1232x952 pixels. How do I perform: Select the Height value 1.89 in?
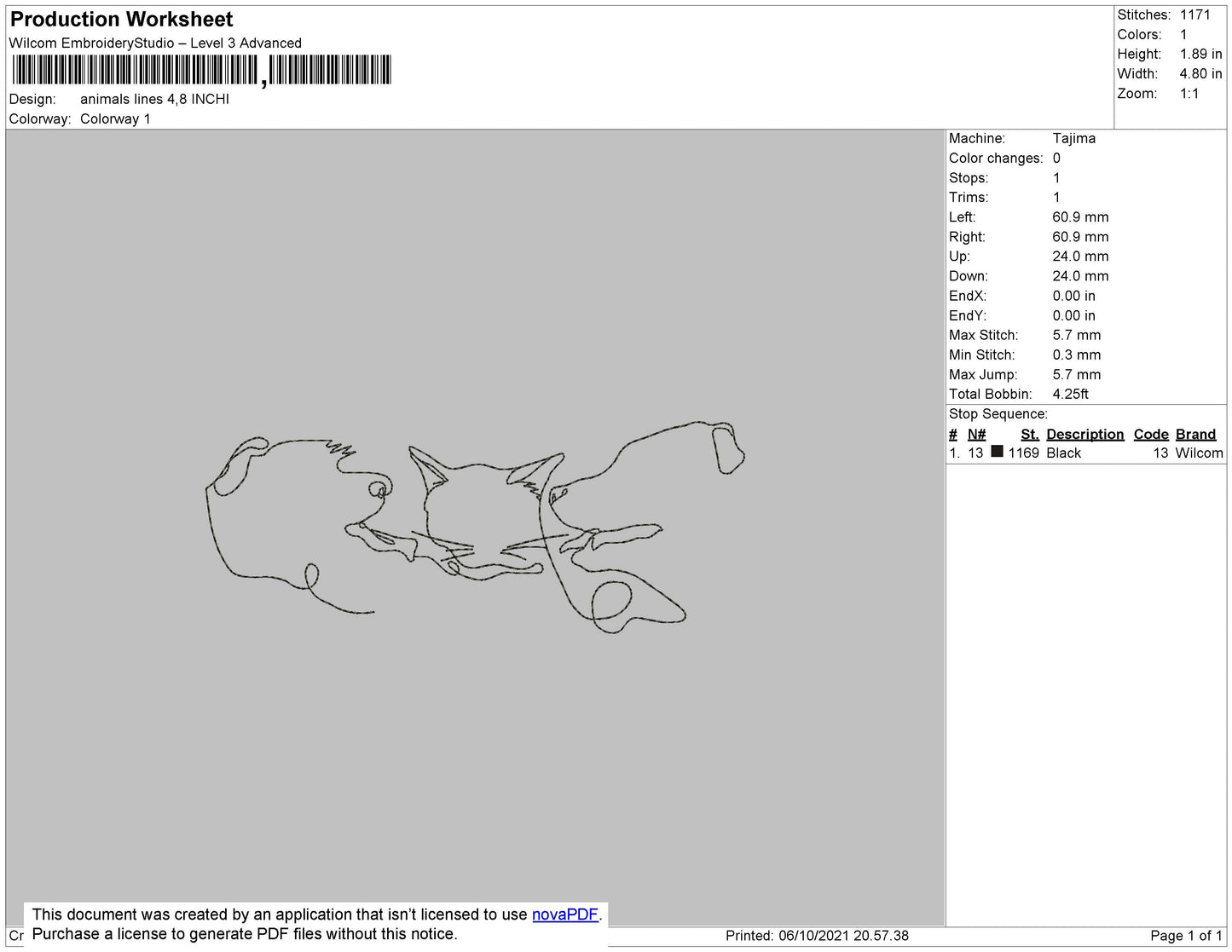pos(1200,54)
